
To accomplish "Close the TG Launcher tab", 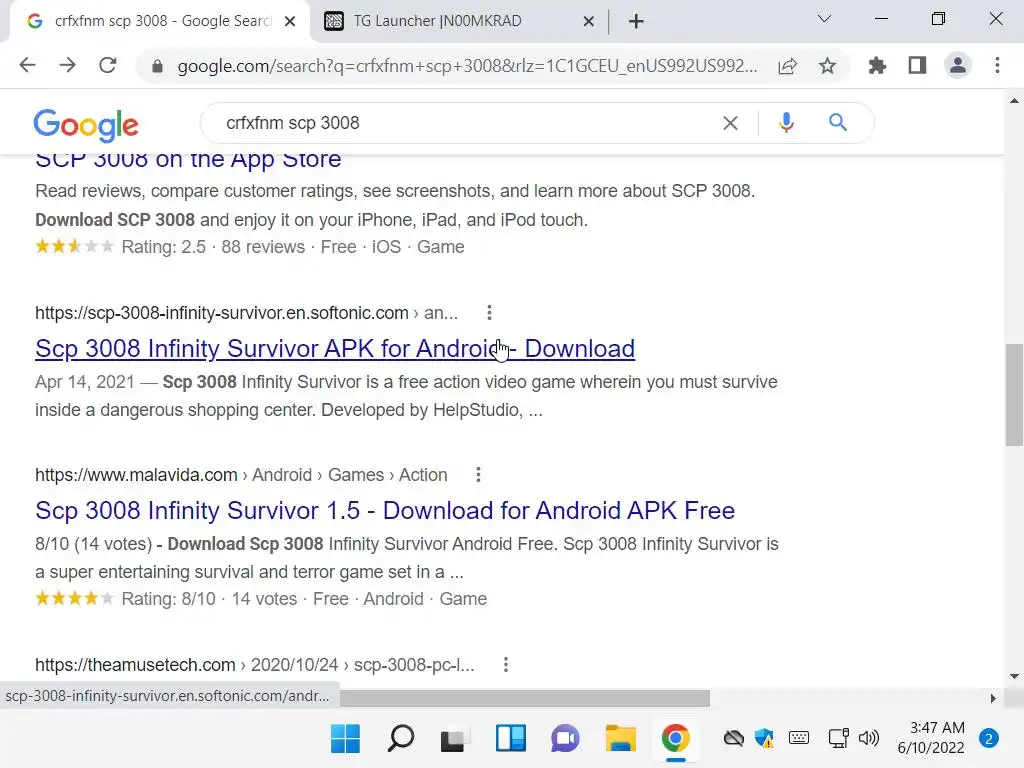I will tap(588, 22).
